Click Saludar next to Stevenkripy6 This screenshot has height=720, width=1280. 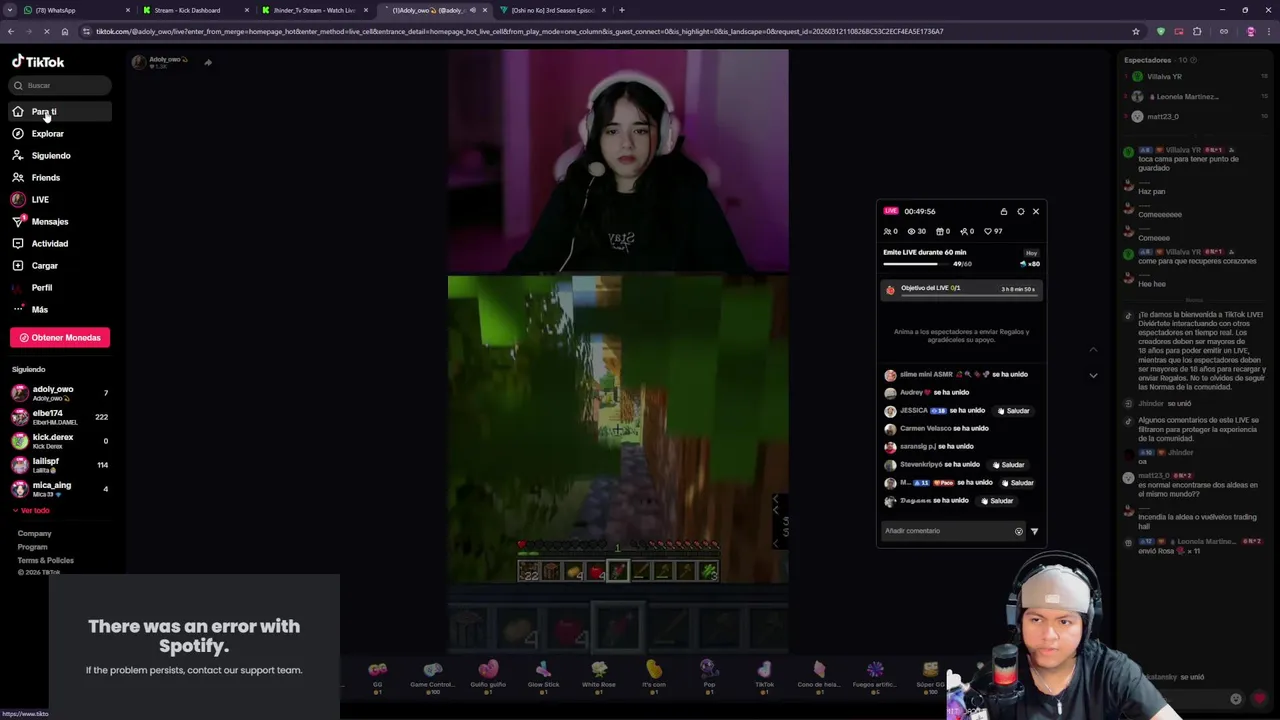click(x=1008, y=465)
